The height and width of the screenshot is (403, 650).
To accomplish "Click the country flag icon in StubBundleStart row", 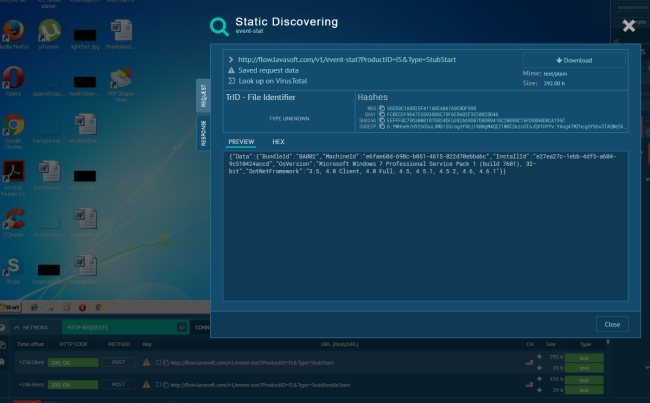I will point(529,385).
